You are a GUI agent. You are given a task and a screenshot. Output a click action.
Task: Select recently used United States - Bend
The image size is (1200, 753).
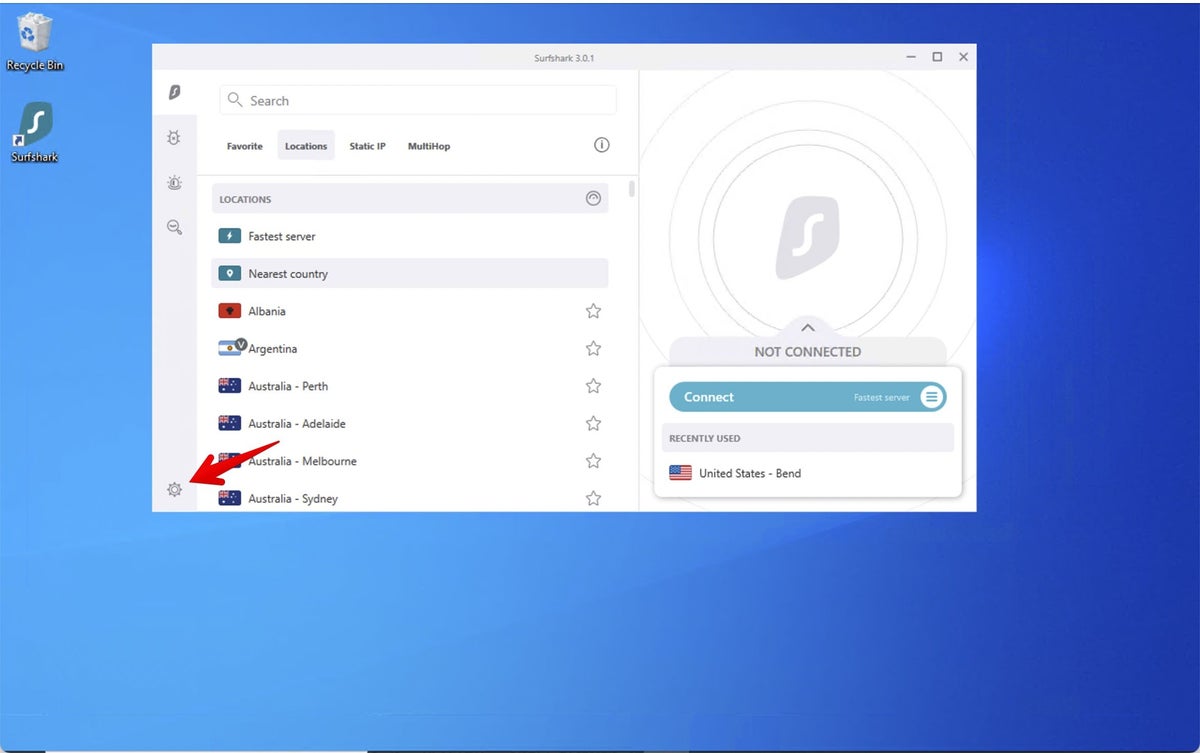(x=808, y=473)
